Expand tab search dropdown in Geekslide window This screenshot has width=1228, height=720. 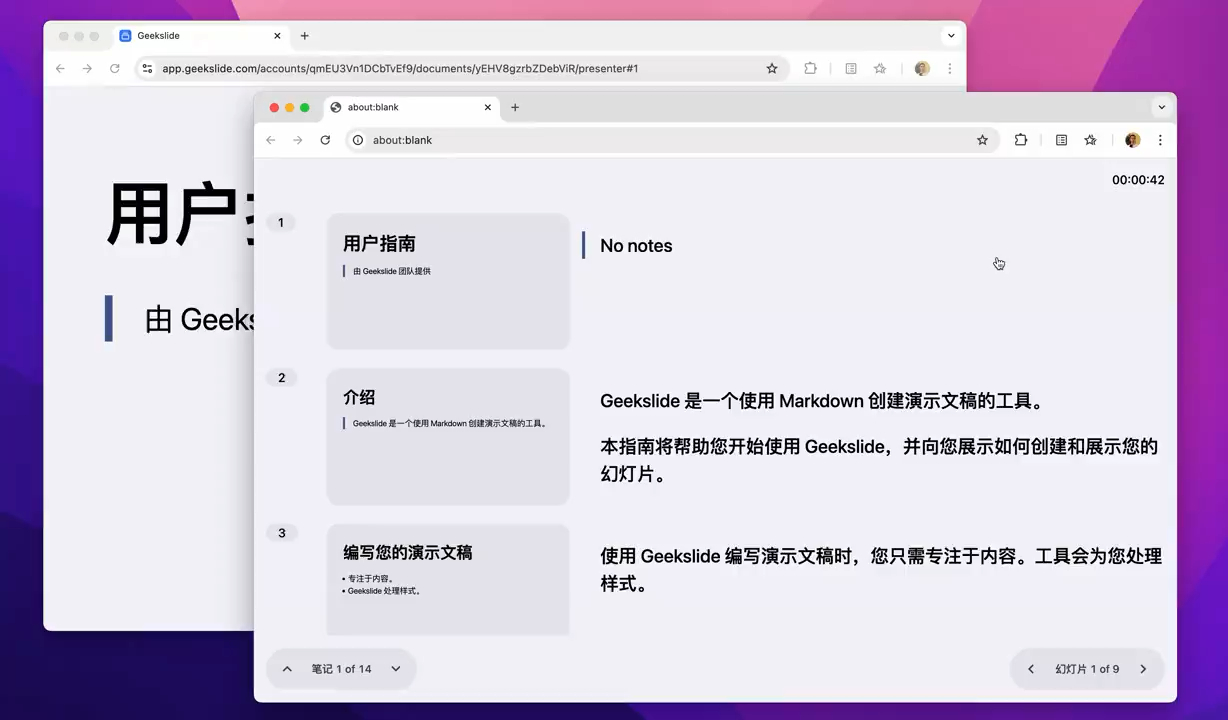(951, 36)
